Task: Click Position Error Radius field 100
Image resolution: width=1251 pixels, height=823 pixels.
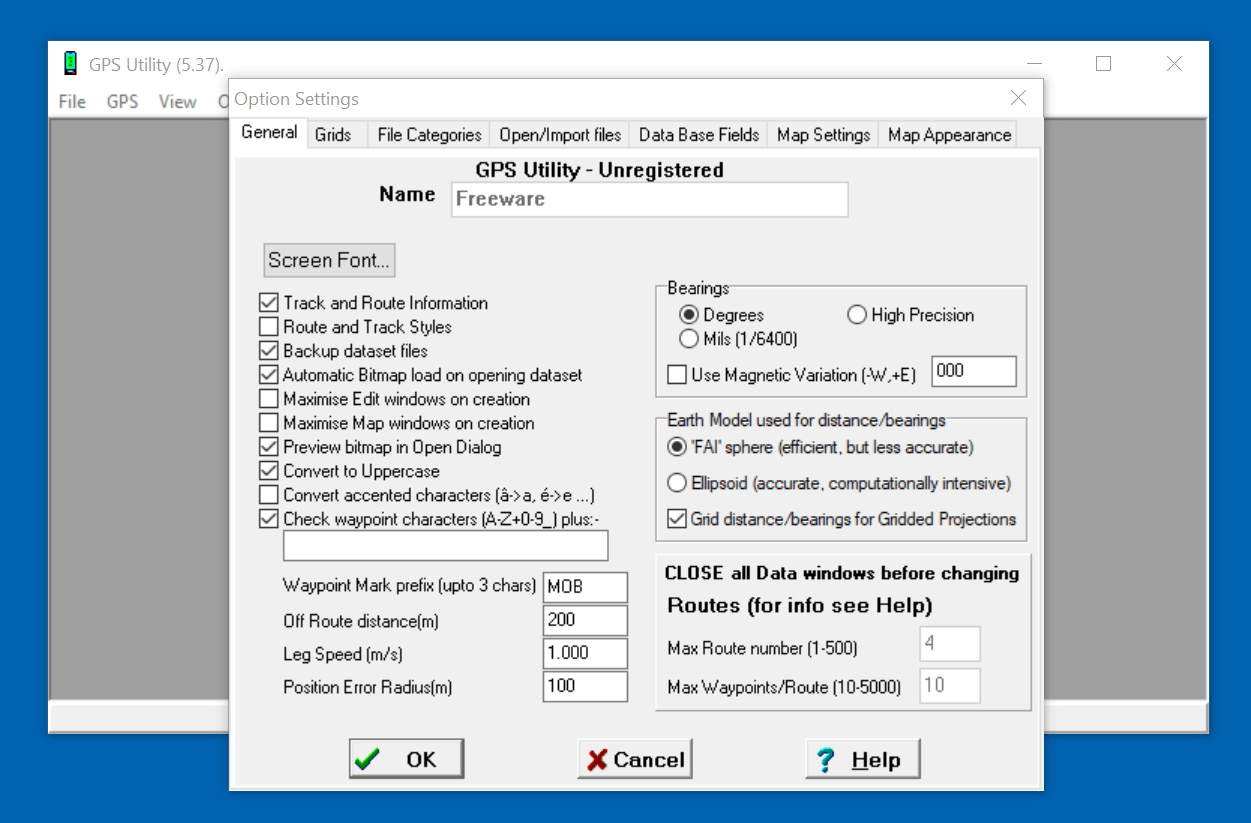Action: click(585, 686)
